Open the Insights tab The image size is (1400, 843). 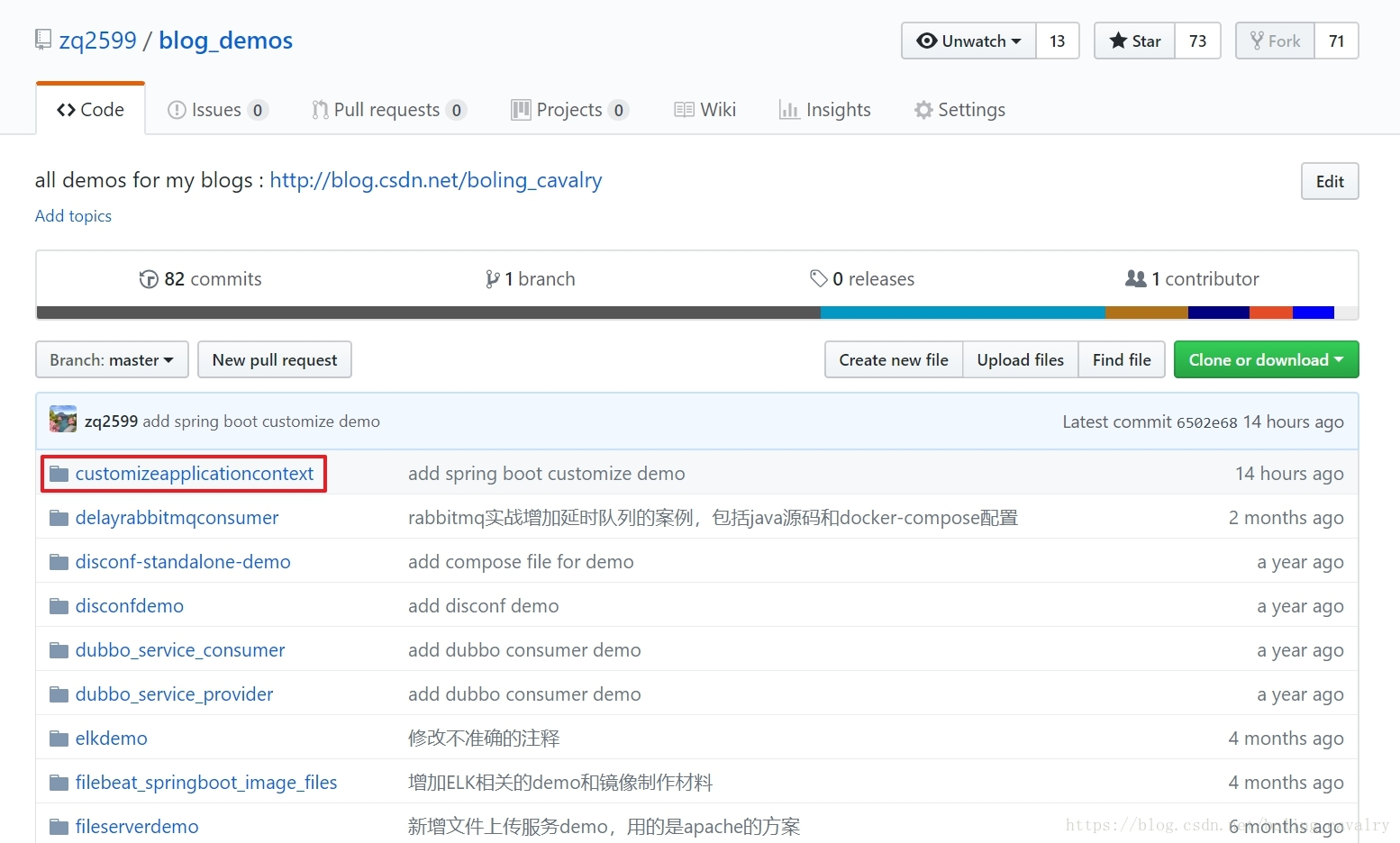[825, 110]
